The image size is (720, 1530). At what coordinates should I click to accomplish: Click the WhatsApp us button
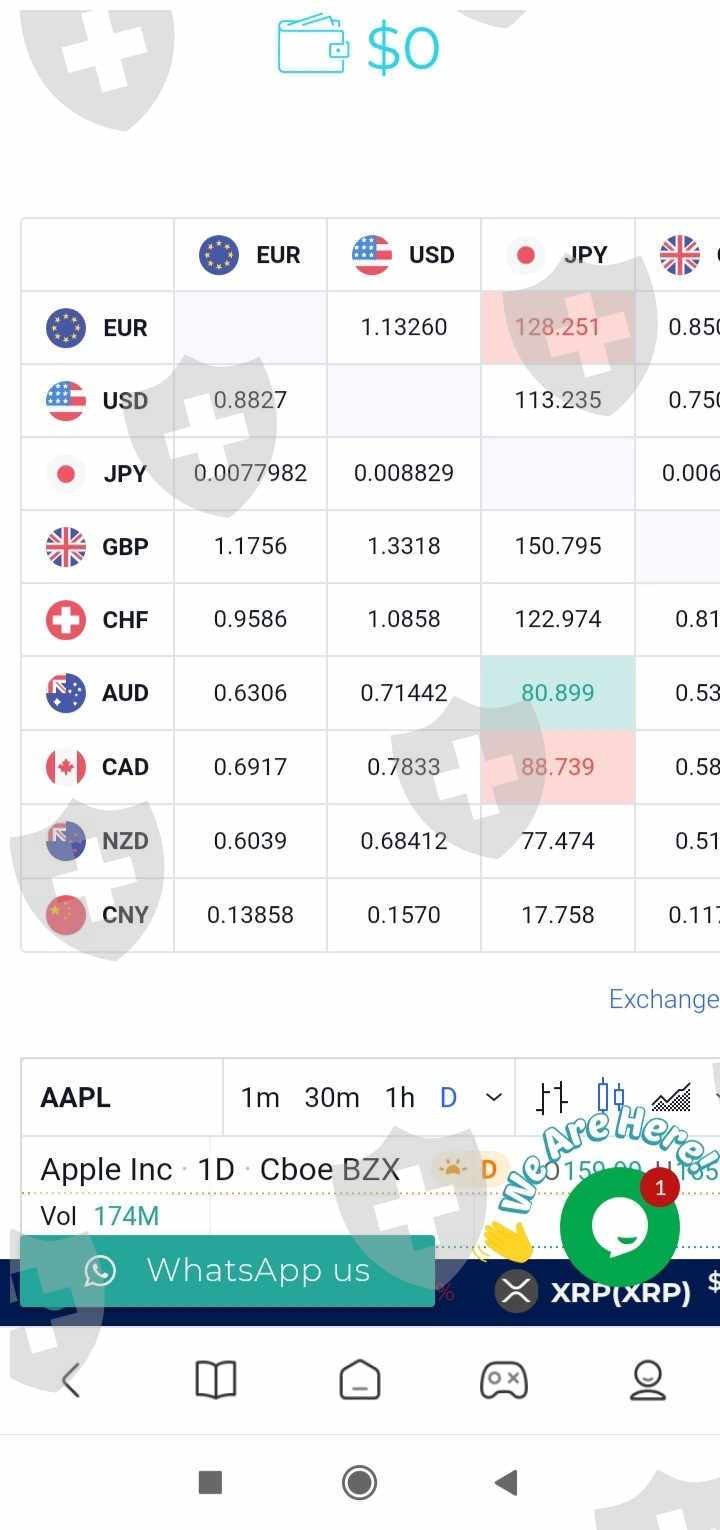[x=227, y=1271]
